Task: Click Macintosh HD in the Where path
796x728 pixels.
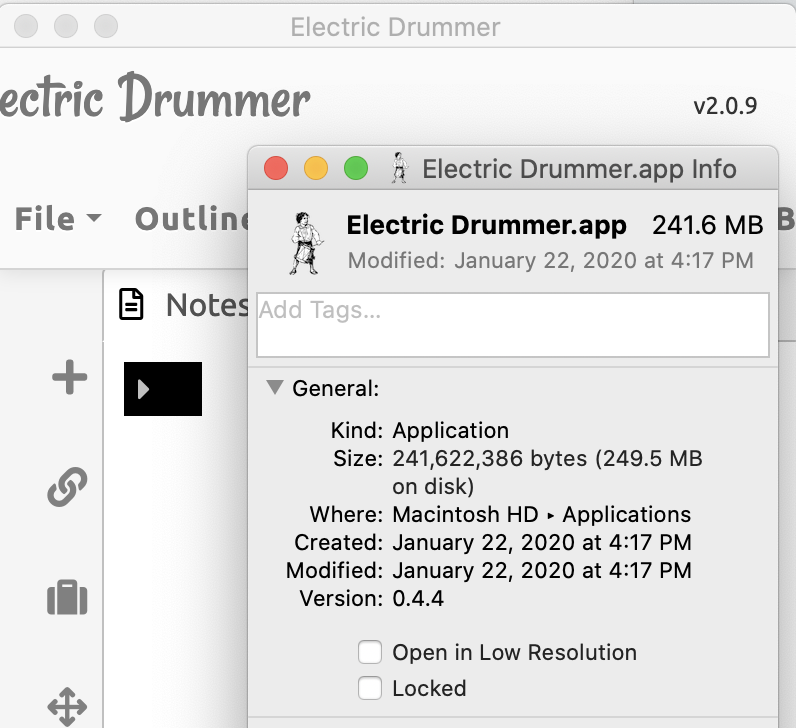Action: (466, 514)
